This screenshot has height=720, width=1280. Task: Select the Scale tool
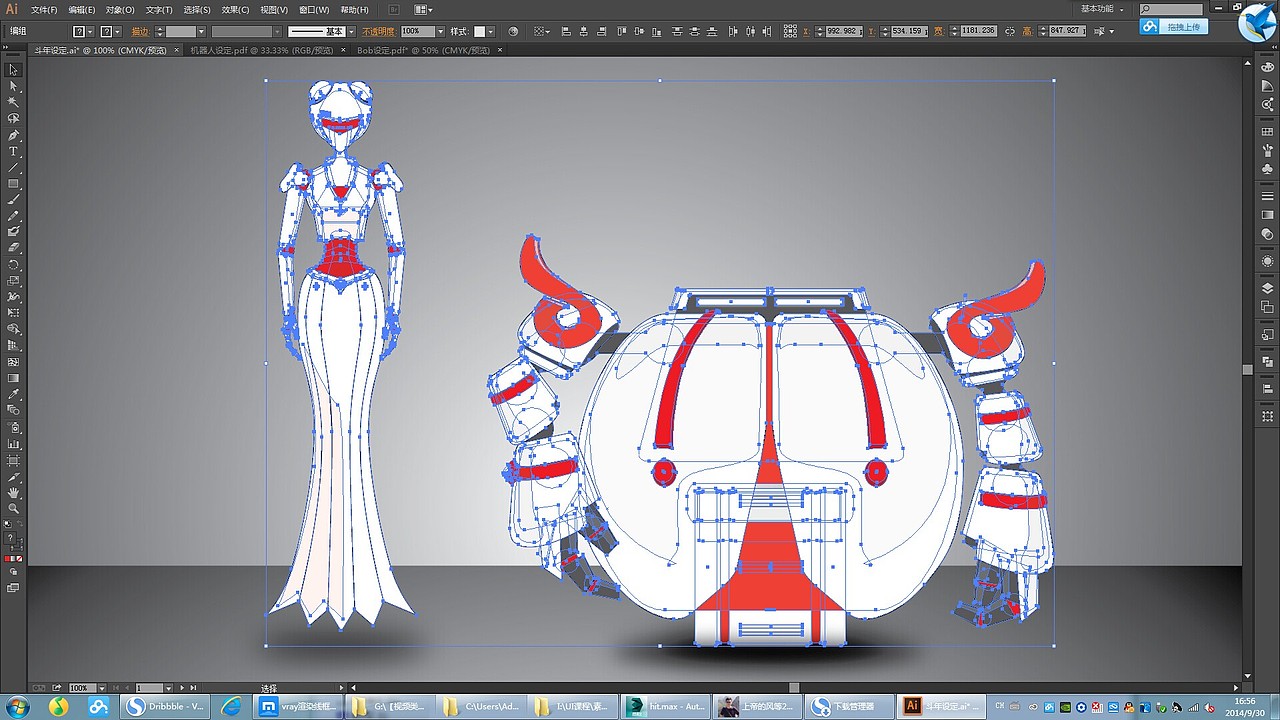[x=14, y=281]
